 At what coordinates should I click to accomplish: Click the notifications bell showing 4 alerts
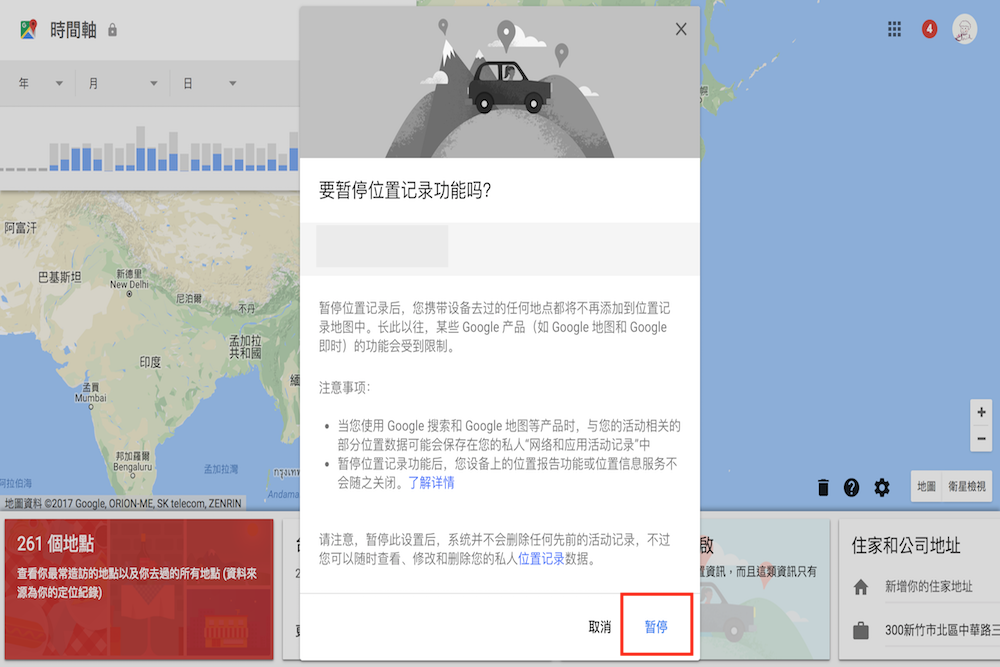point(929,29)
